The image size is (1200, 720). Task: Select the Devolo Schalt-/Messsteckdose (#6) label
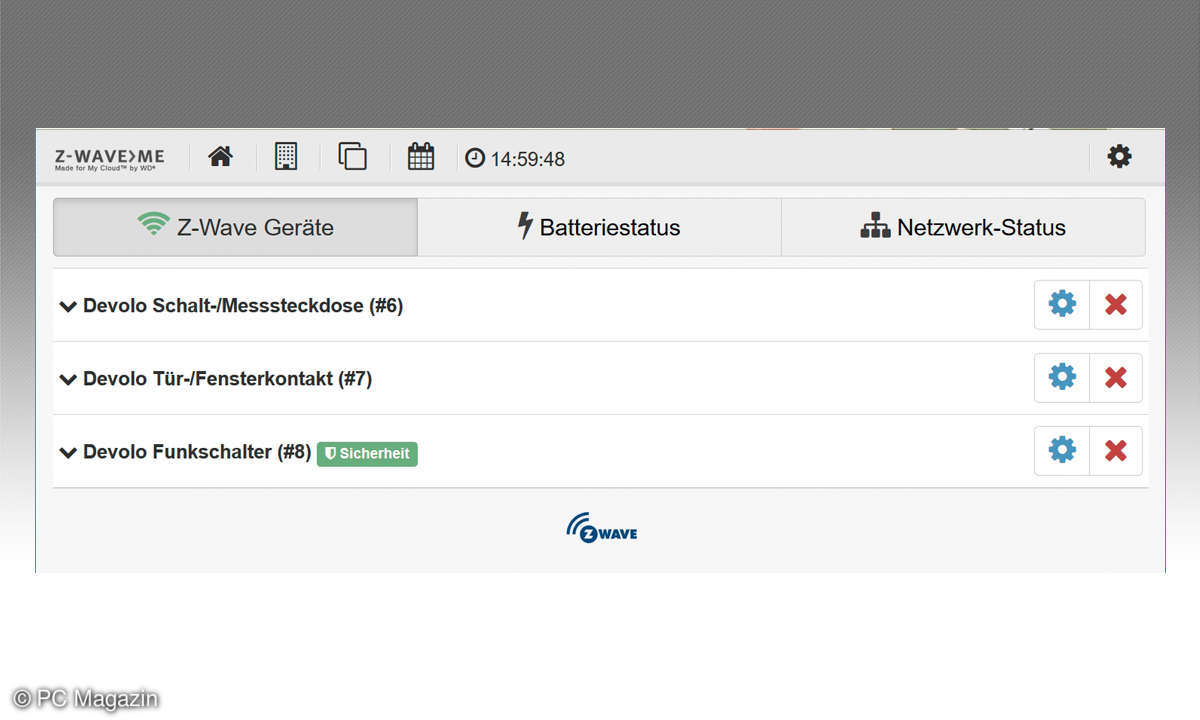point(243,306)
